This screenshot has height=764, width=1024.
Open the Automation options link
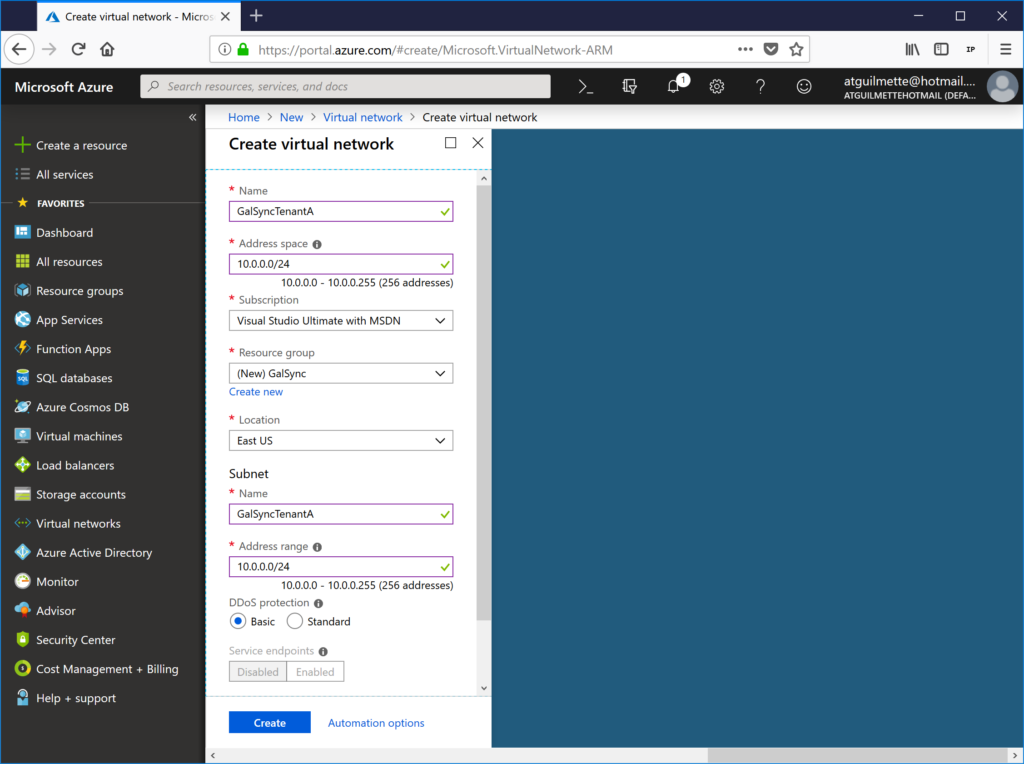tap(376, 722)
